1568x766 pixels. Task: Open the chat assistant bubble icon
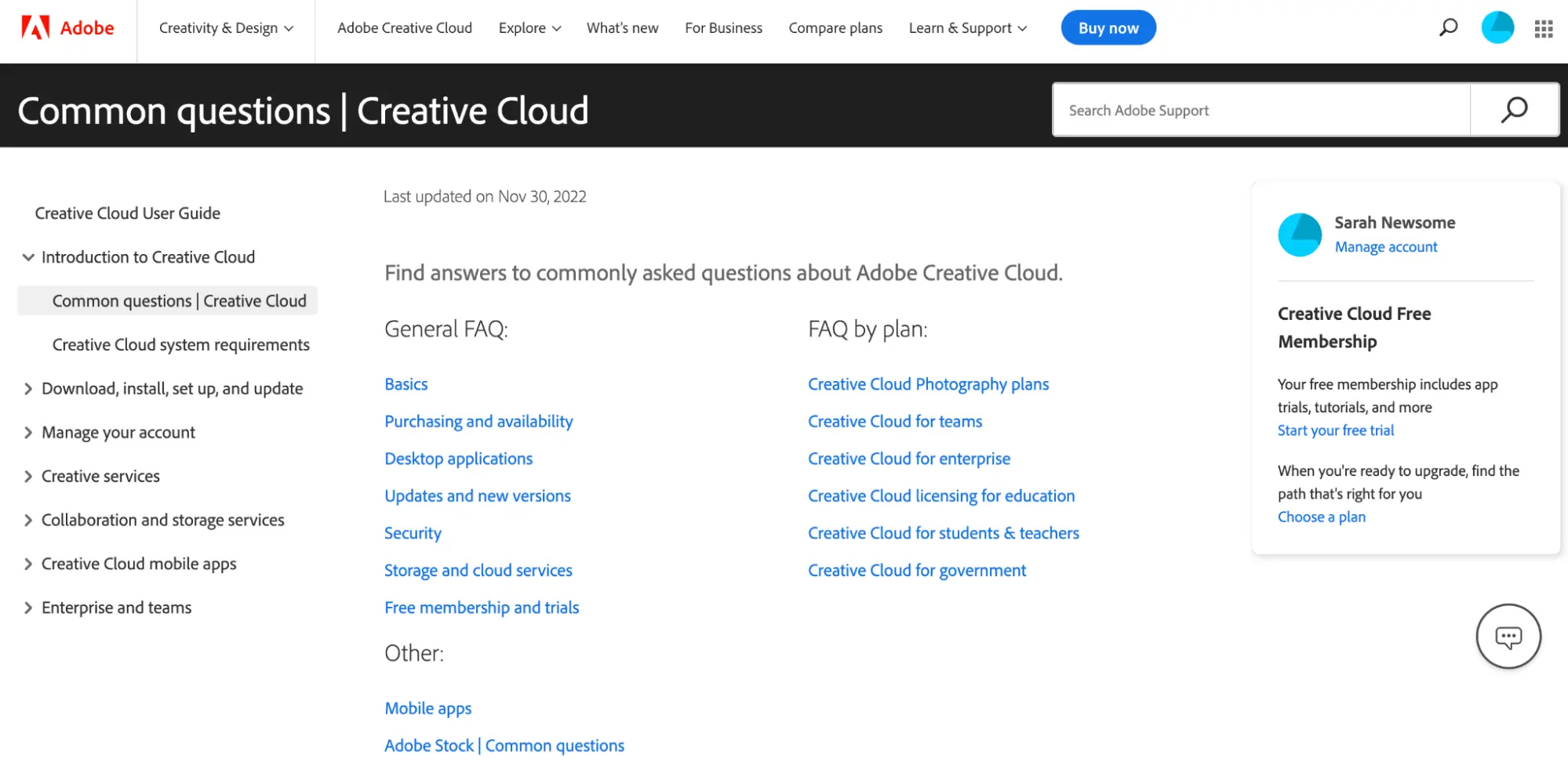tap(1508, 637)
